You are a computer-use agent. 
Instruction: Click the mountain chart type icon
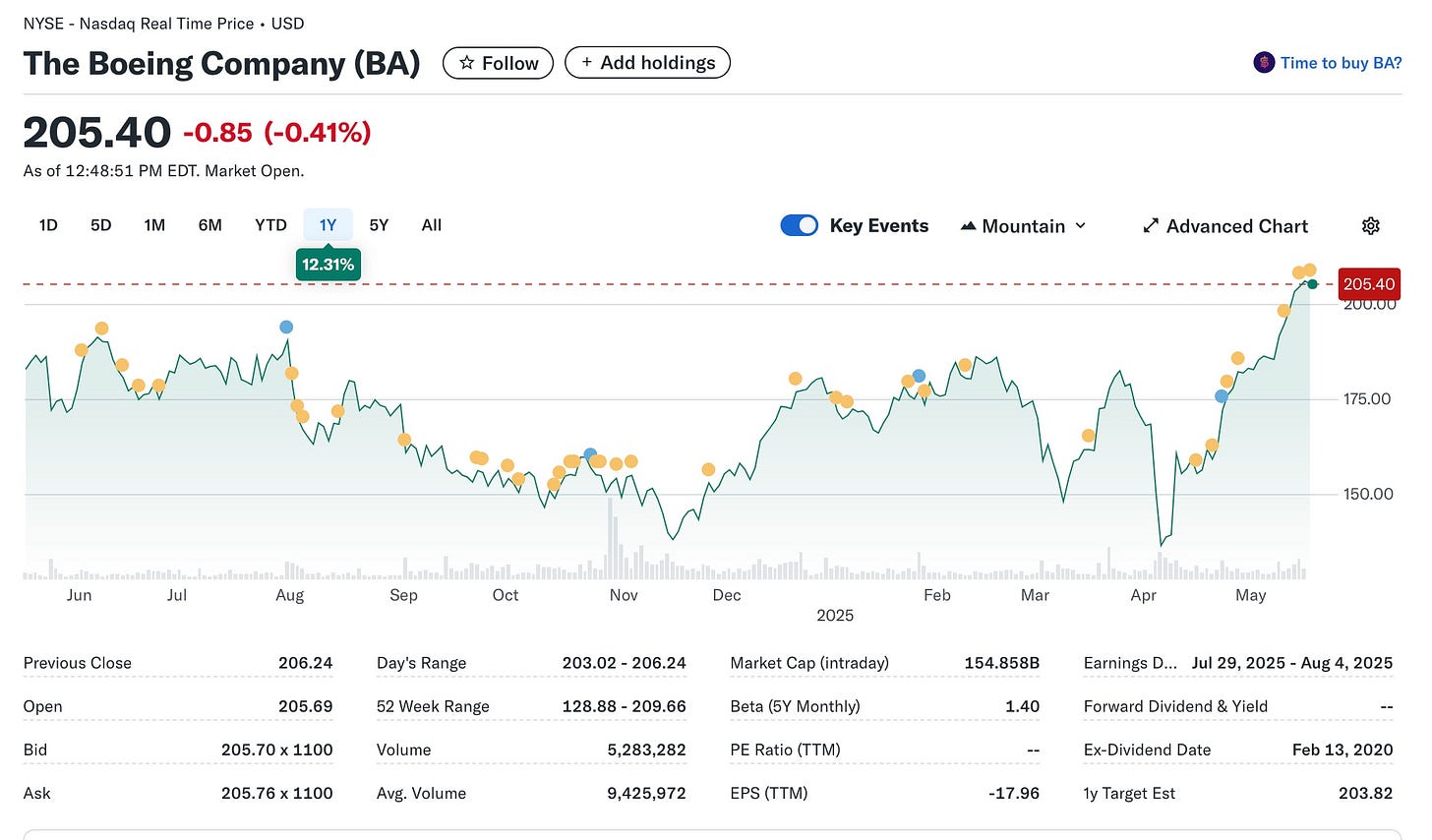968,226
